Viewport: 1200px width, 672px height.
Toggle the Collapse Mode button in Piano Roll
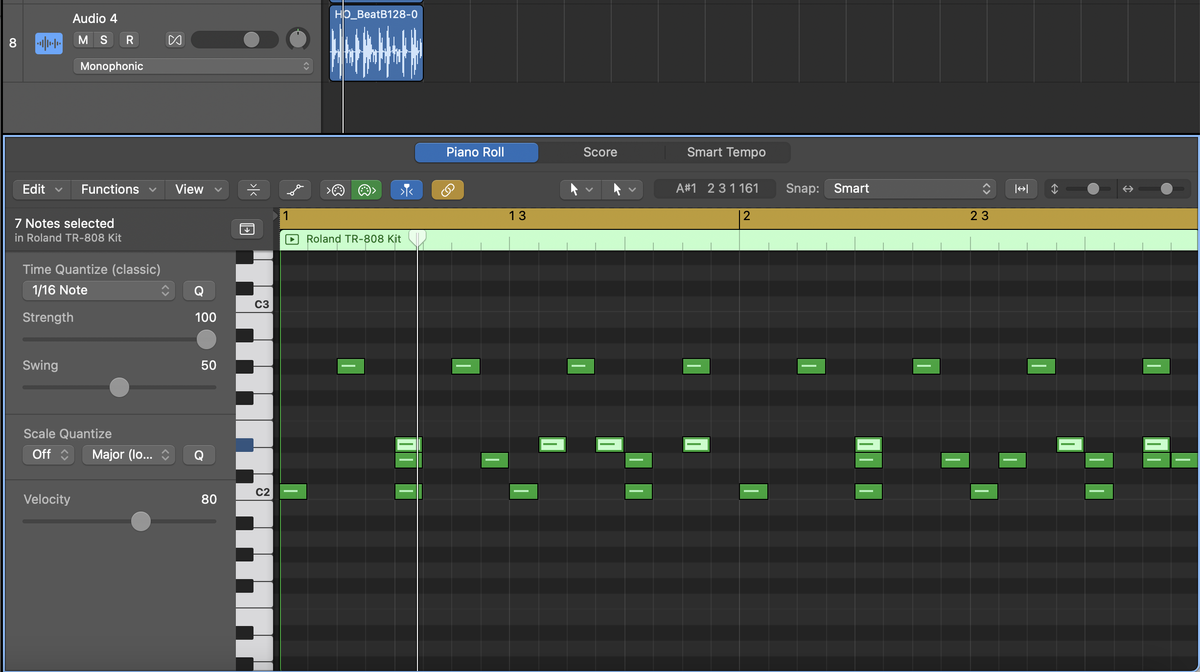coord(254,189)
